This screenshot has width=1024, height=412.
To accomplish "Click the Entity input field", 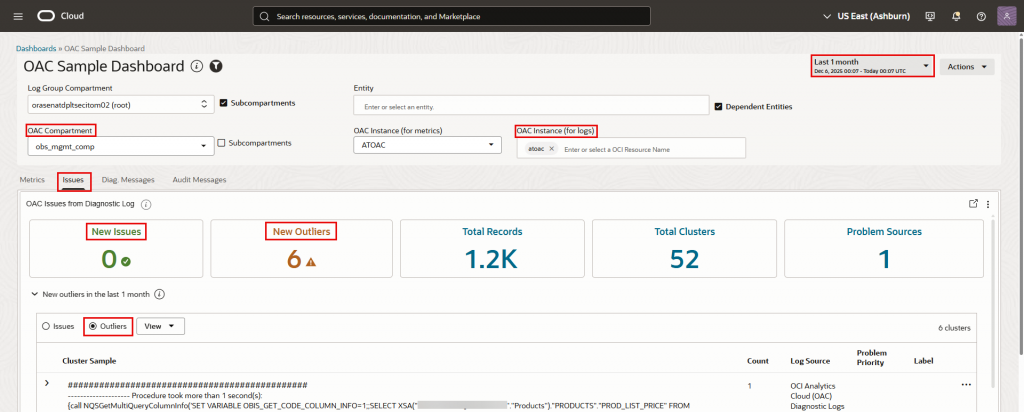I will point(530,106).
